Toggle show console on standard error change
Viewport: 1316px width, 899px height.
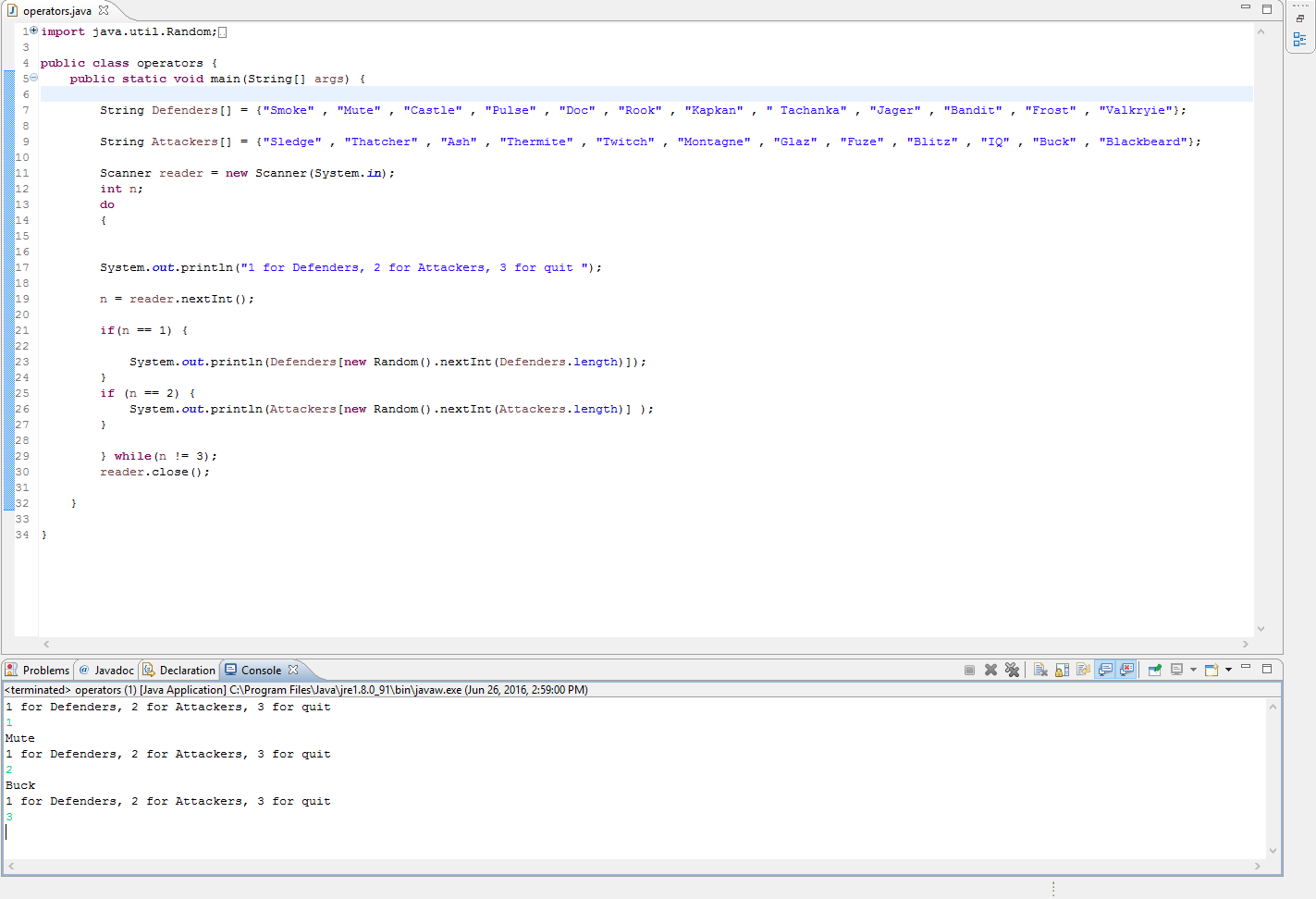[1126, 671]
